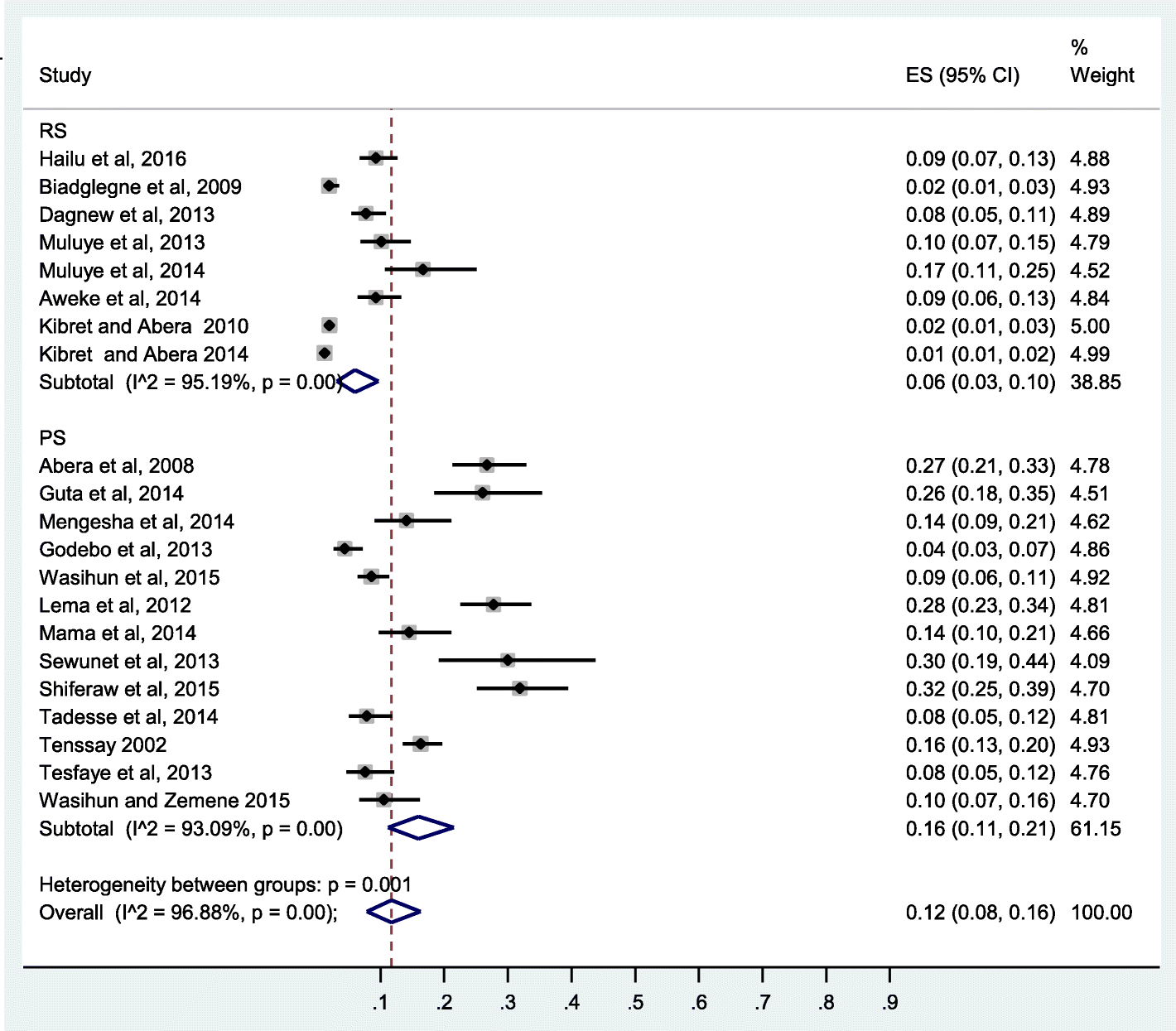Viewport: 1176px width, 1031px height.
Task: Click the point marker for Godebo et al, 2013
Action: click(x=345, y=548)
